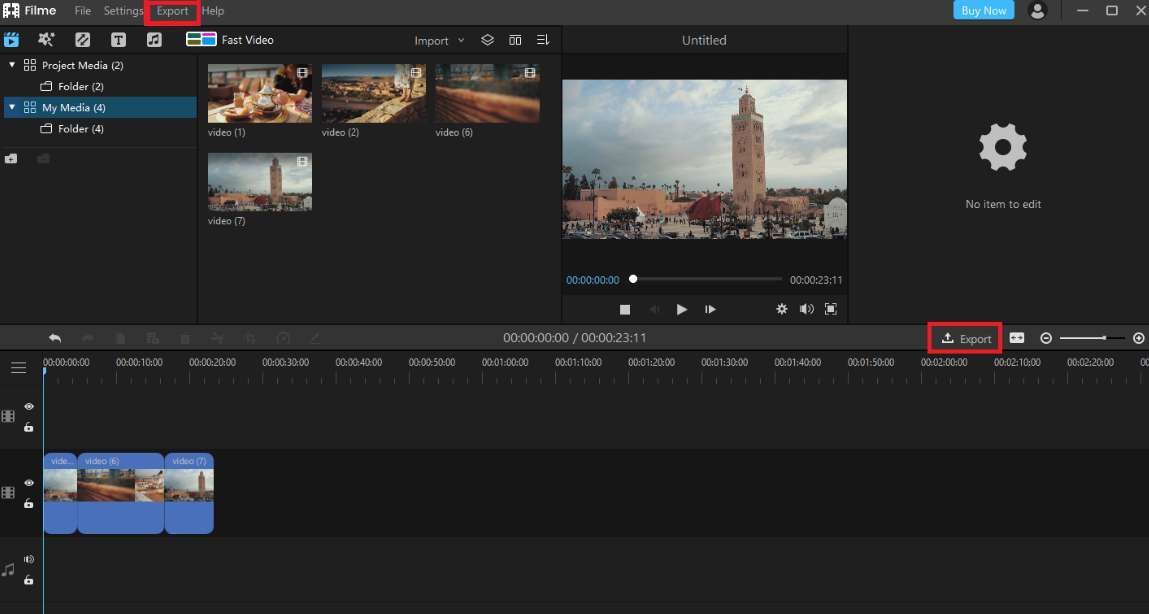Select the Text tool panel
The height and width of the screenshot is (614, 1149).
pyautogui.click(x=118, y=39)
